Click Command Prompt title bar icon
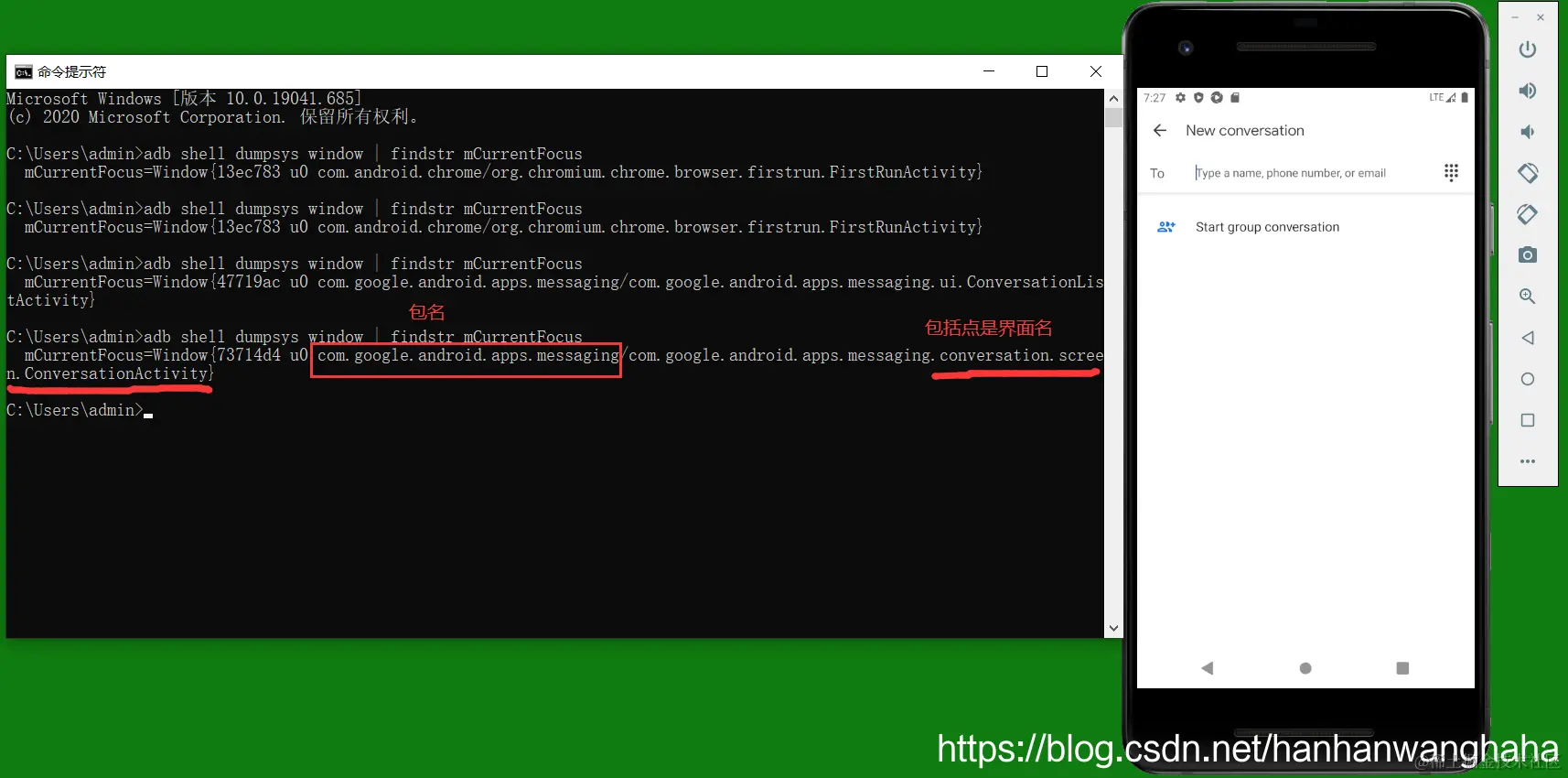 point(24,71)
